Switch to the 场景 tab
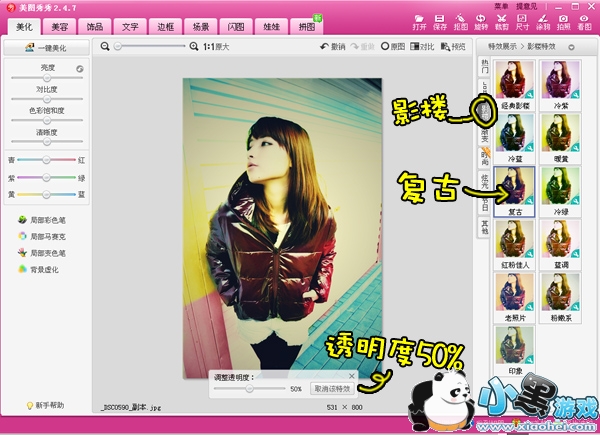600x435 pixels. (201, 26)
